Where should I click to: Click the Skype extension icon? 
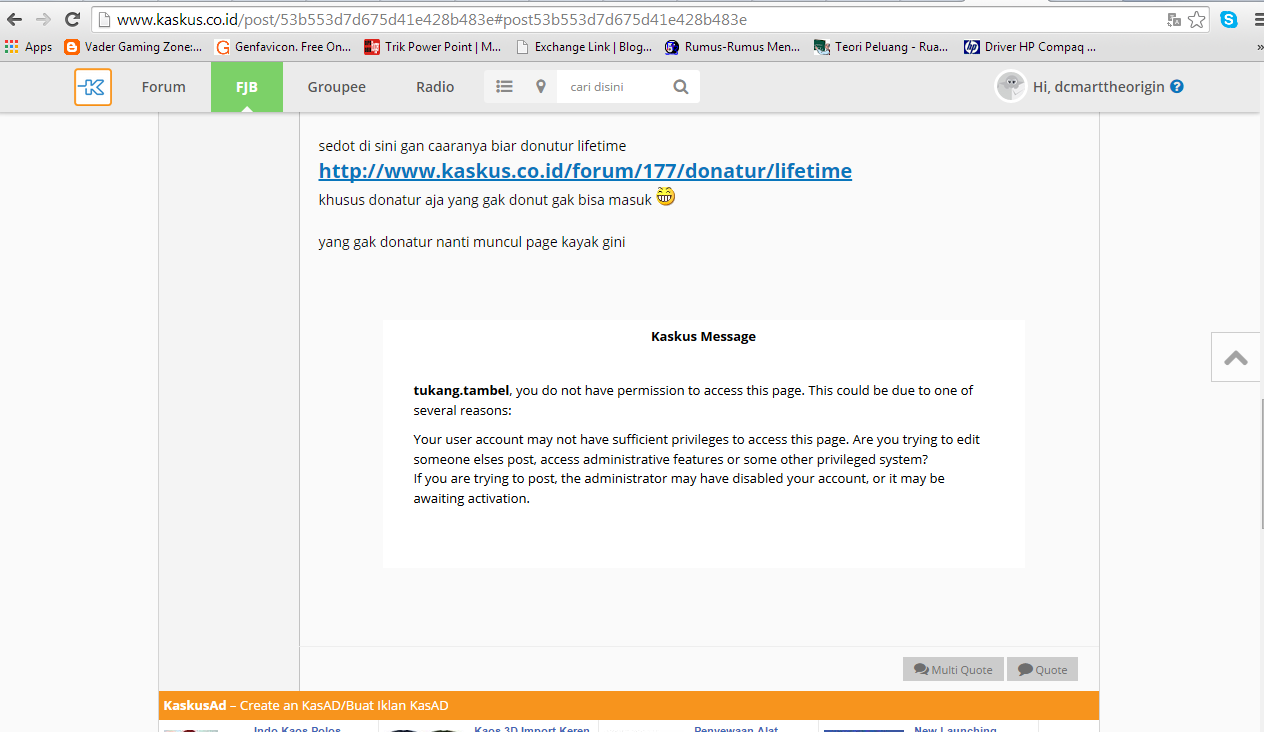pos(1228,19)
